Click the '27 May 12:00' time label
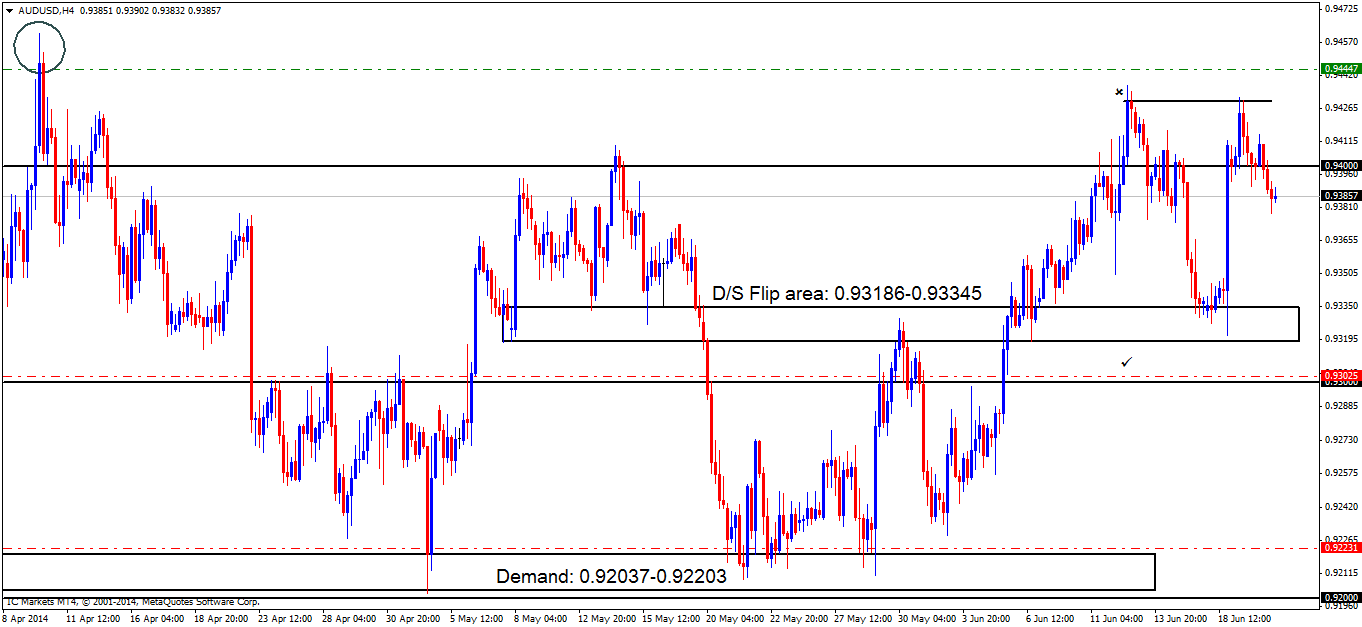1362x627 pixels. [863, 618]
